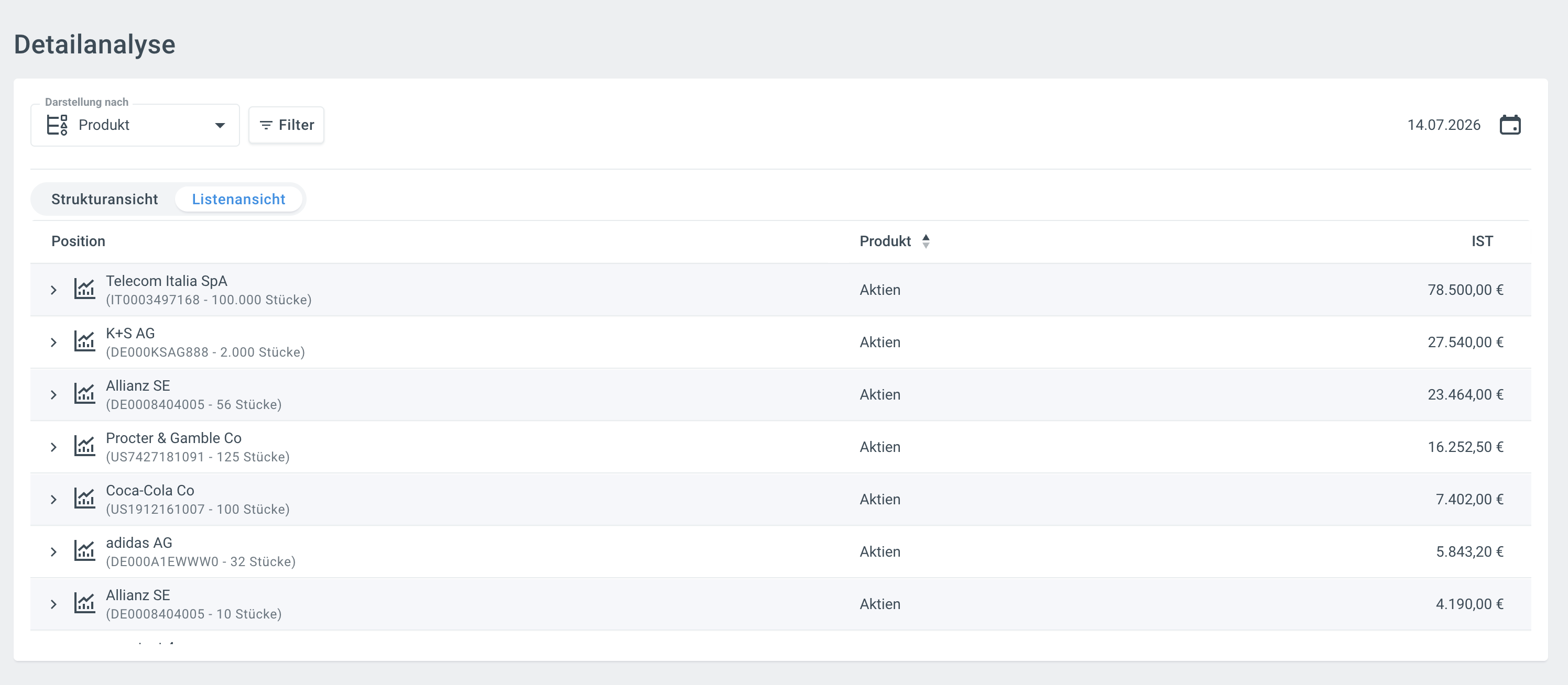The width and height of the screenshot is (1568, 685).
Task: Switch to the Strukturansicht tab
Action: tap(105, 199)
